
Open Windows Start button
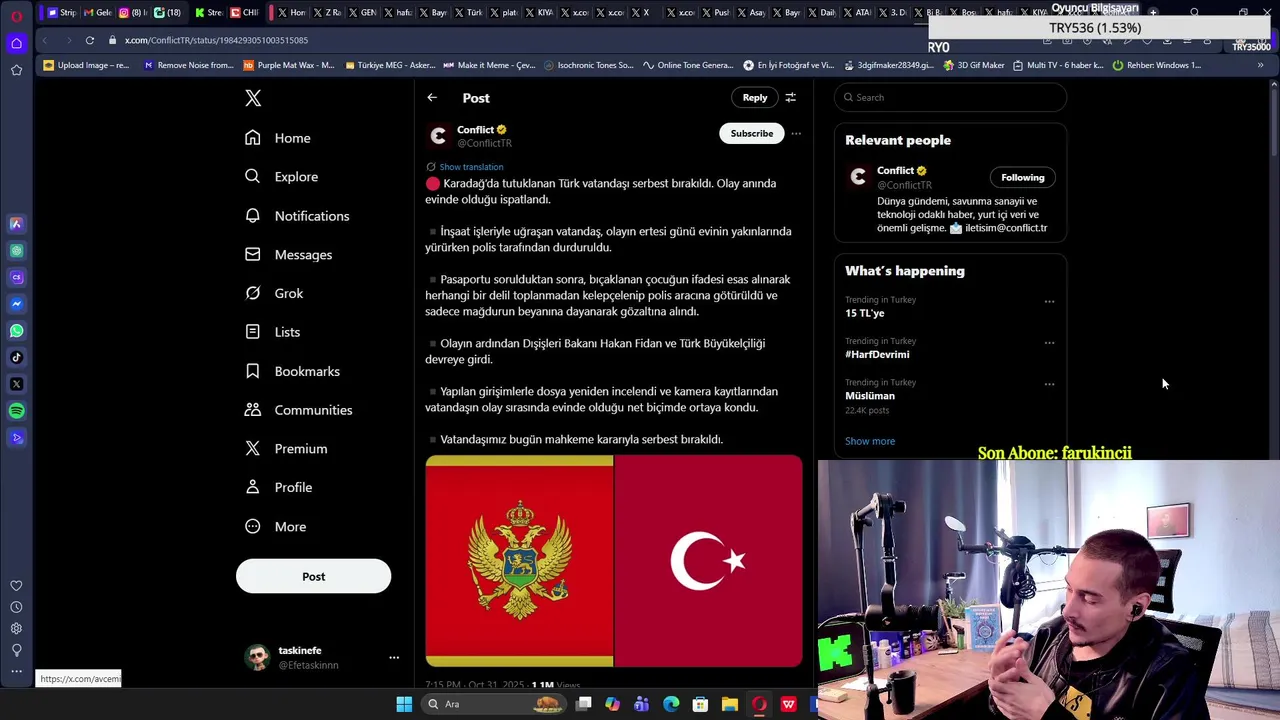point(404,704)
